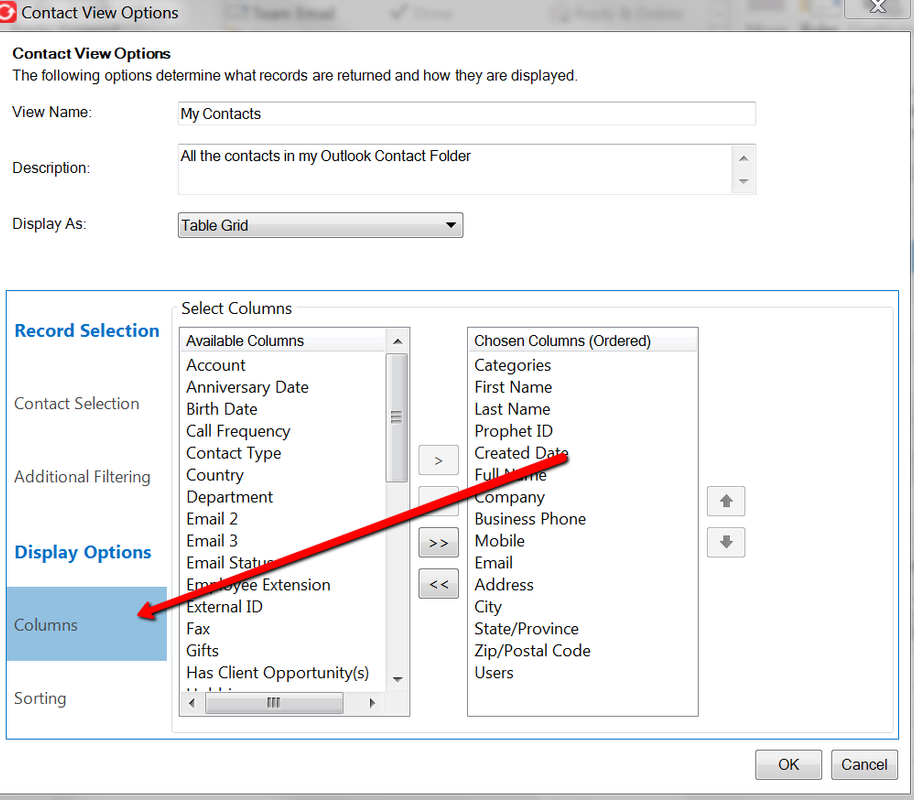914x800 pixels.
Task: Open the Display As dropdown
Action: pyautogui.click(x=320, y=225)
